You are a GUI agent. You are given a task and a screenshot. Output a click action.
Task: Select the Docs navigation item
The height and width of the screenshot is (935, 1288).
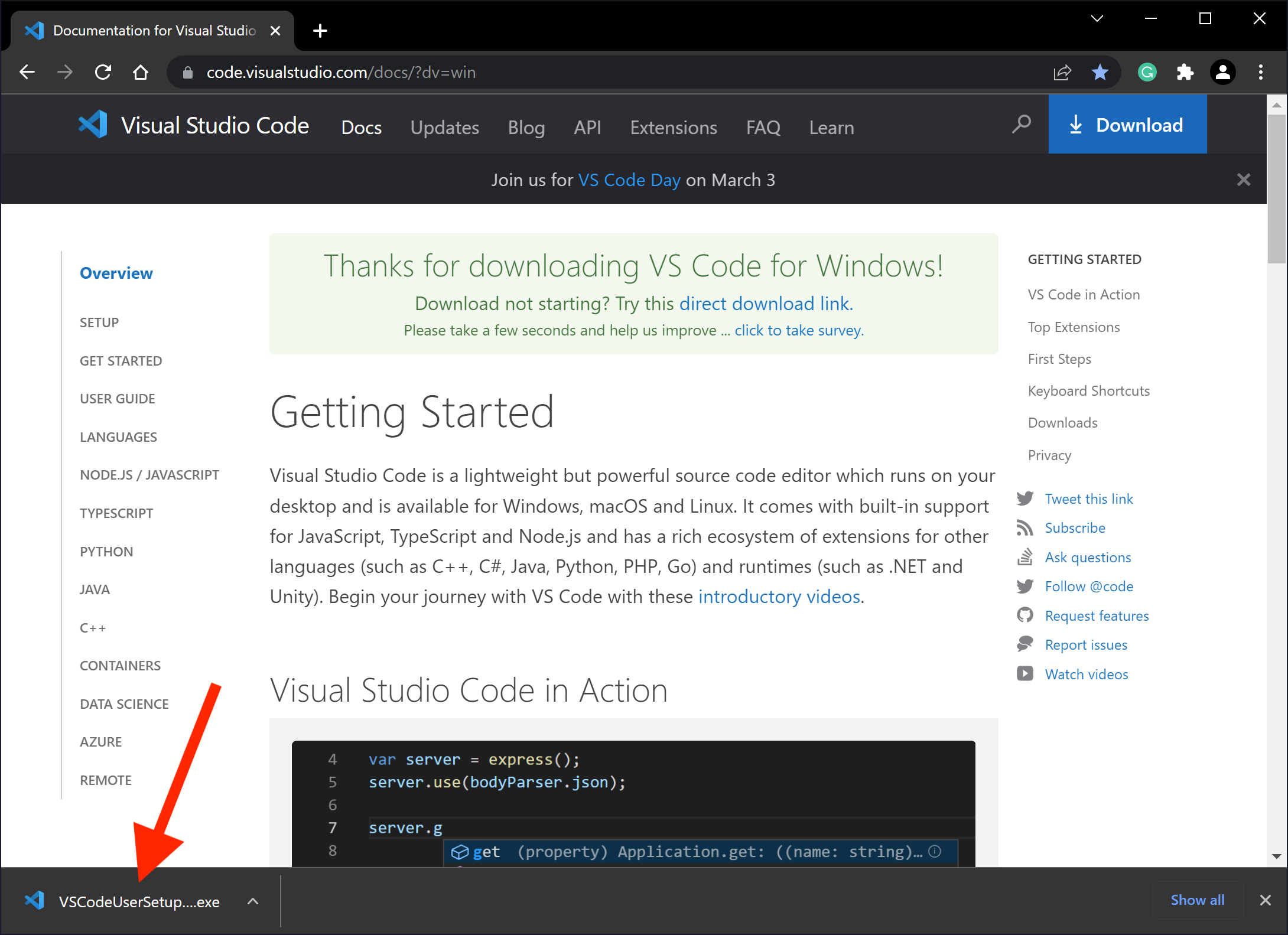[x=362, y=128]
